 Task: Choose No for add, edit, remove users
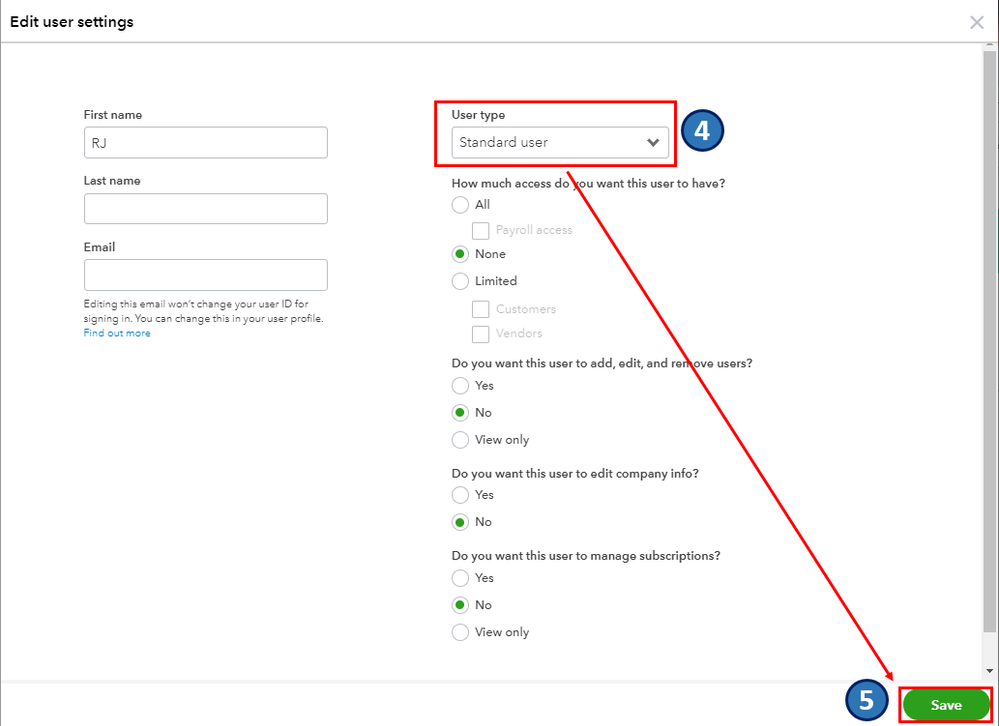(x=460, y=413)
